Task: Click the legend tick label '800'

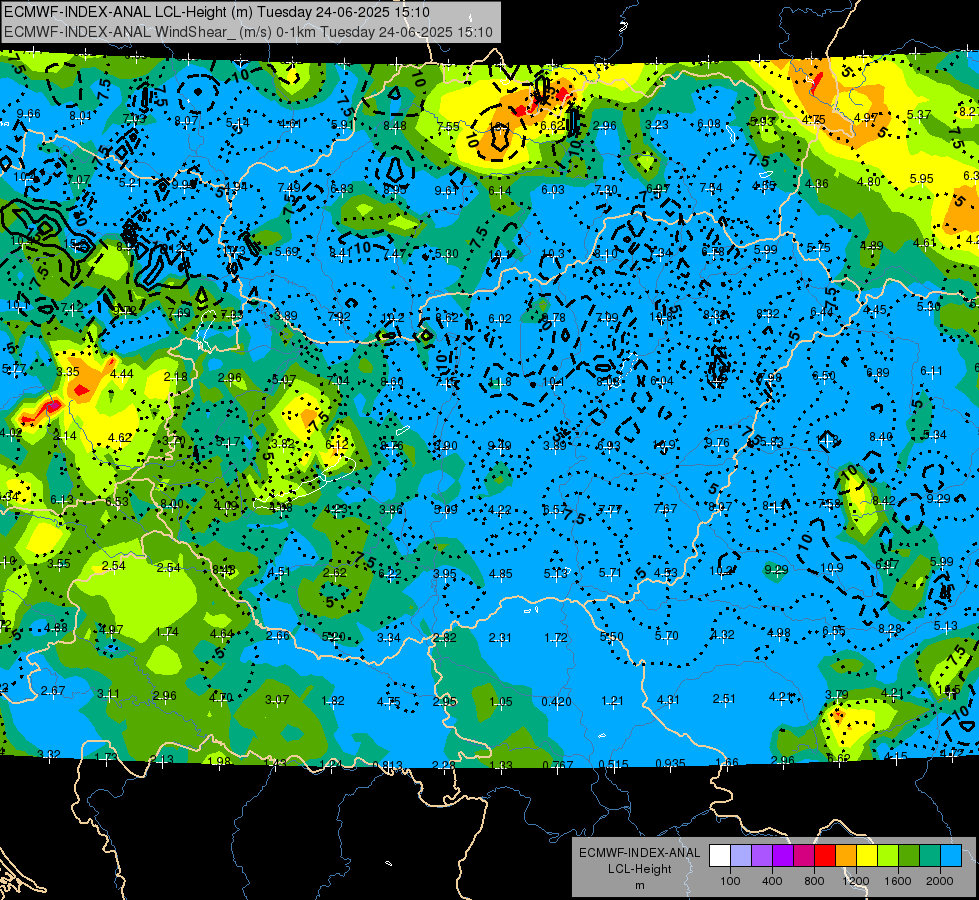Action: coord(814,881)
